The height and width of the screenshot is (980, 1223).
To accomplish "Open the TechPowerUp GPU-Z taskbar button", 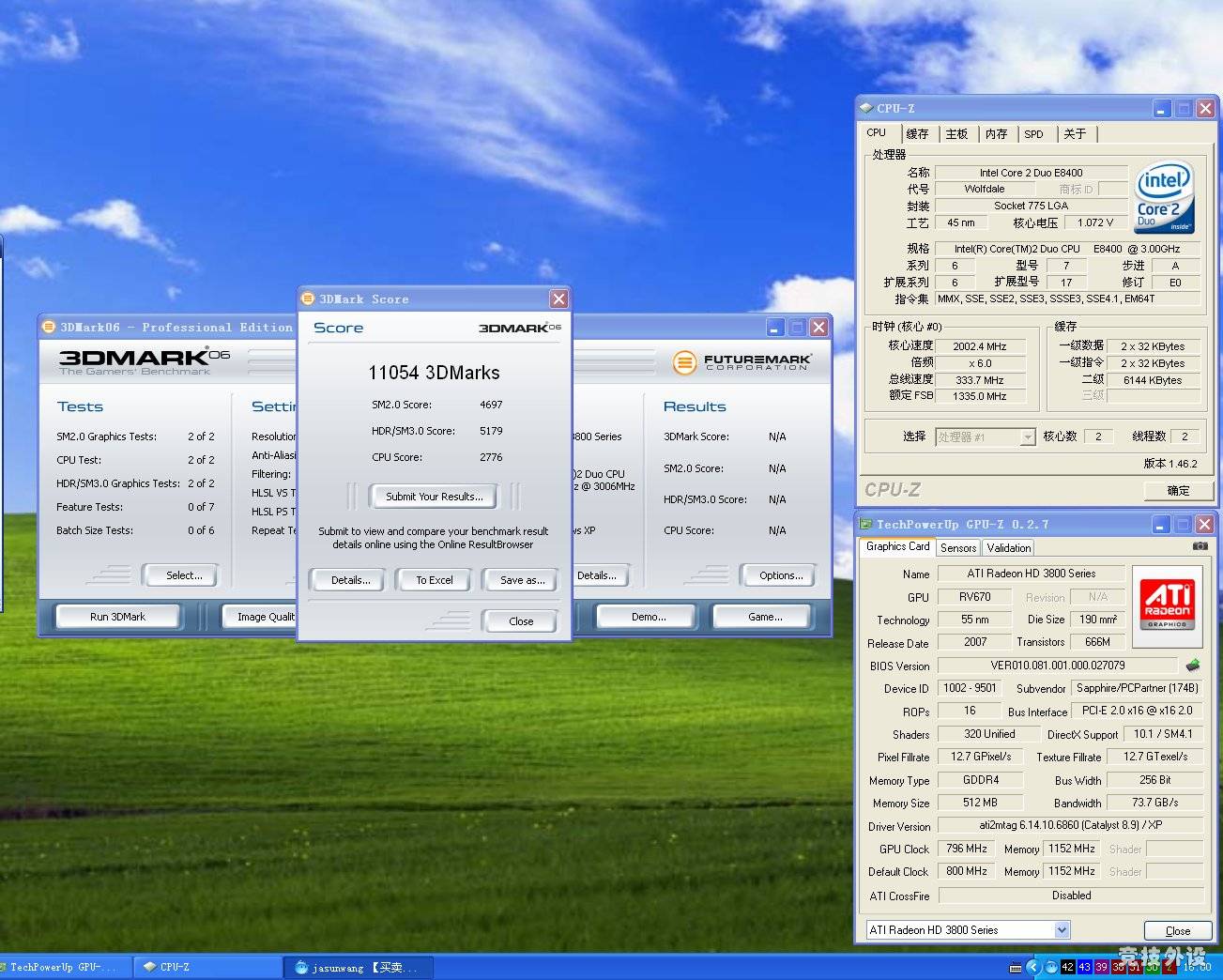I will (x=66, y=967).
